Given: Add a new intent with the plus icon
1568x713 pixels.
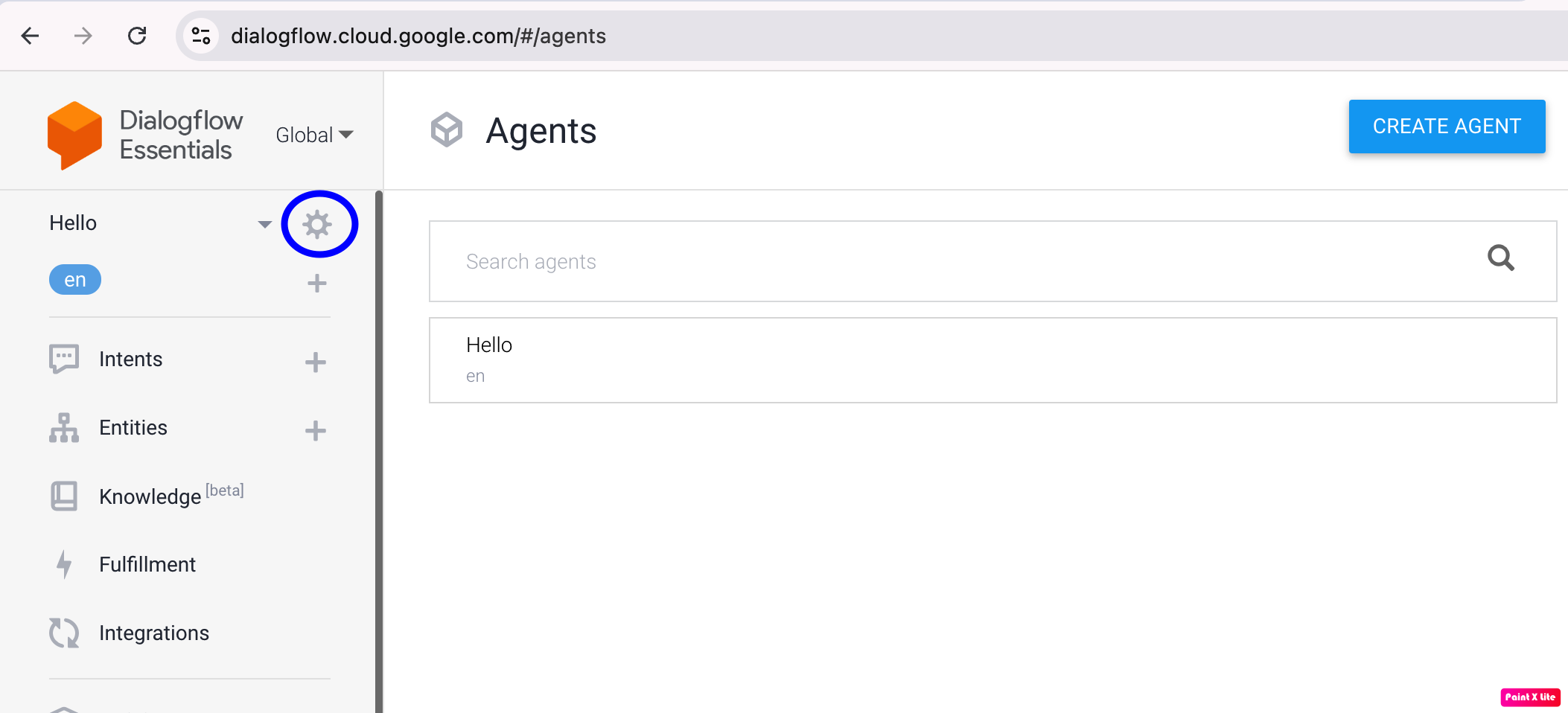Looking at the screenshot, I should tap(316, 361).
